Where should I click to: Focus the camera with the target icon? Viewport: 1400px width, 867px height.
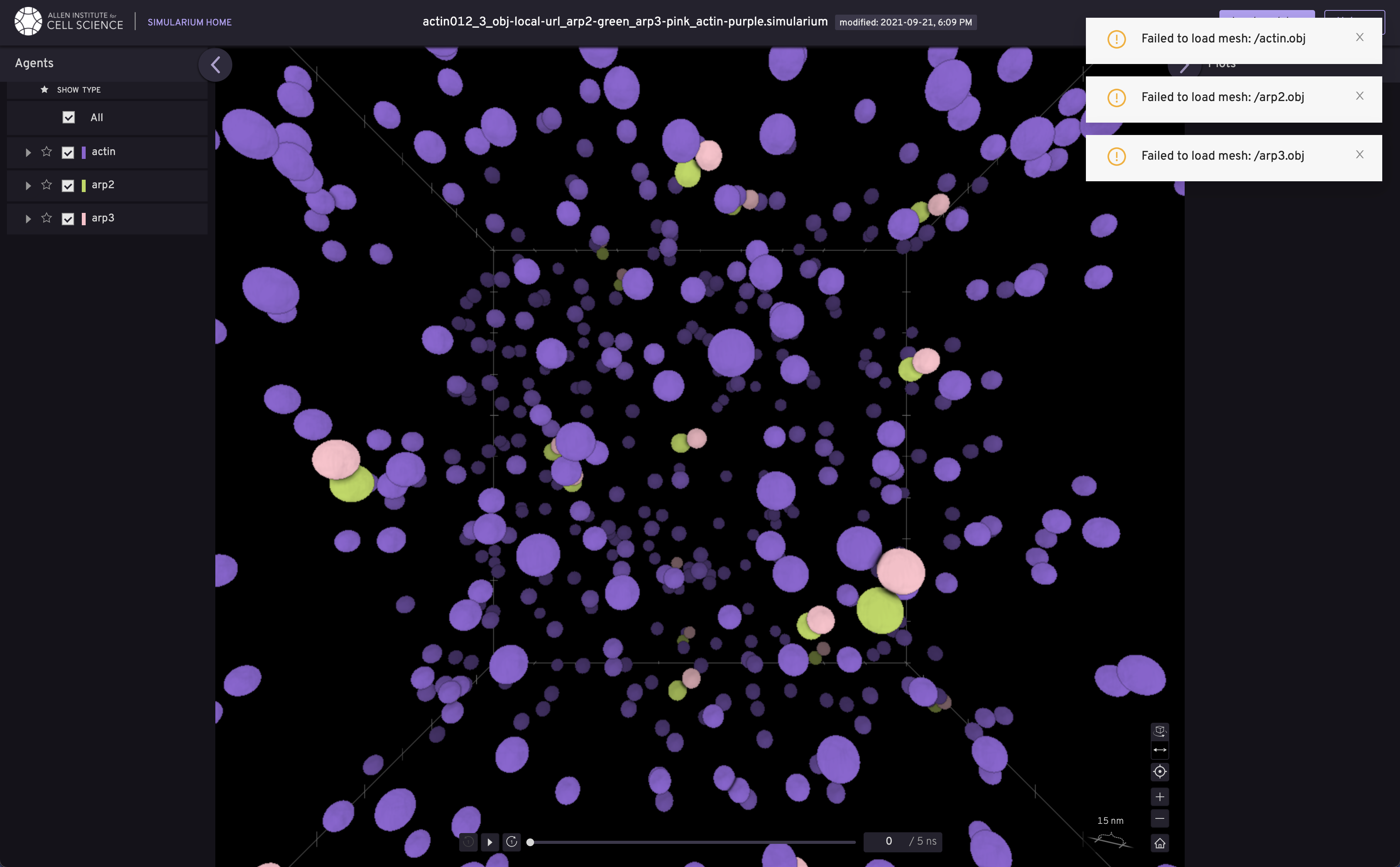pos(1160,772)
